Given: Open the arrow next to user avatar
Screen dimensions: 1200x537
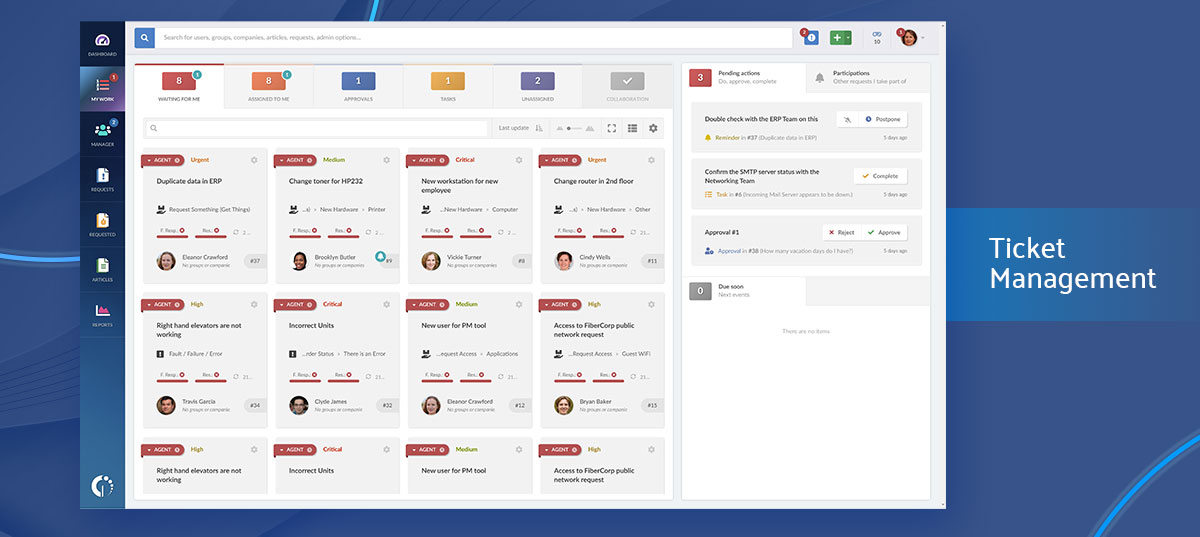Looking at the screenshot, I should pos(923,38).
